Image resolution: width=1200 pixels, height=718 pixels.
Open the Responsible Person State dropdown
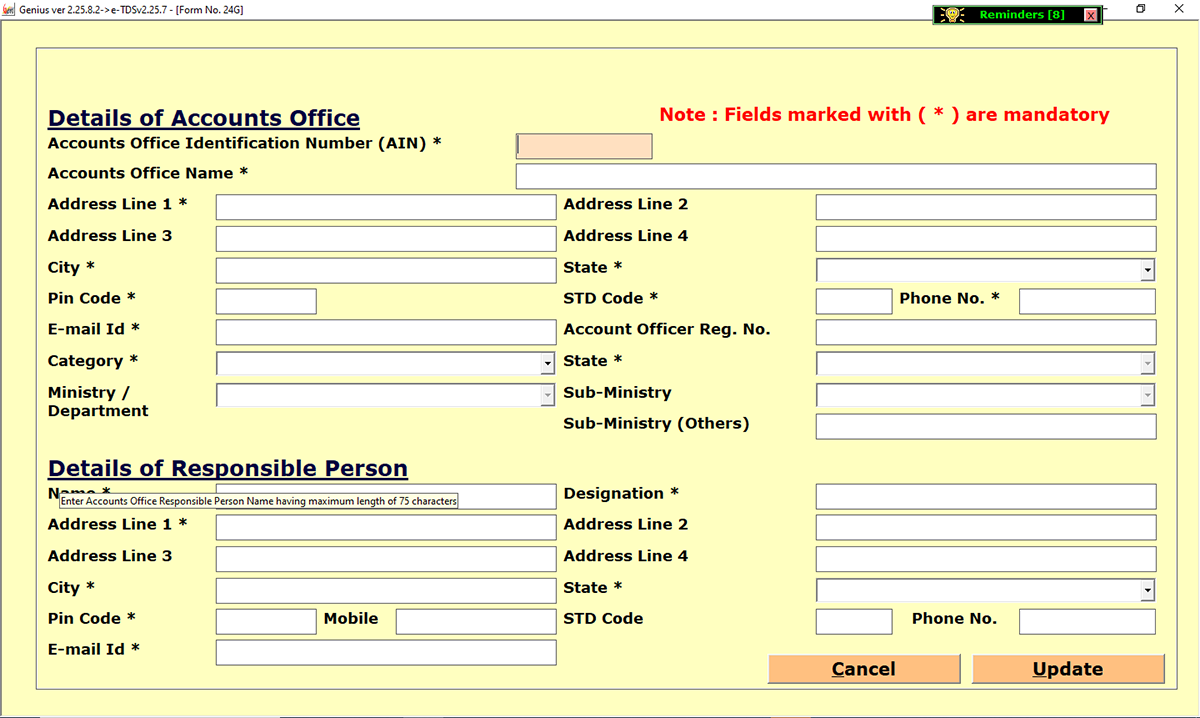click(x=1147, y=590)
